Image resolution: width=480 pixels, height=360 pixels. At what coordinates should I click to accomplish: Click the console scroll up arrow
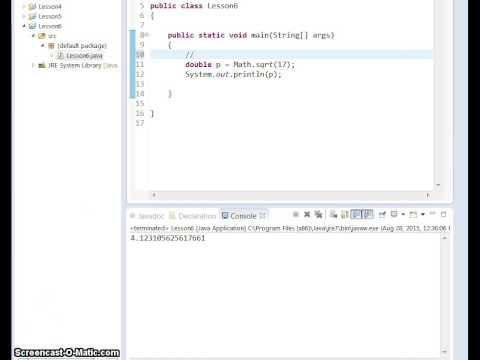coord(444,238)
